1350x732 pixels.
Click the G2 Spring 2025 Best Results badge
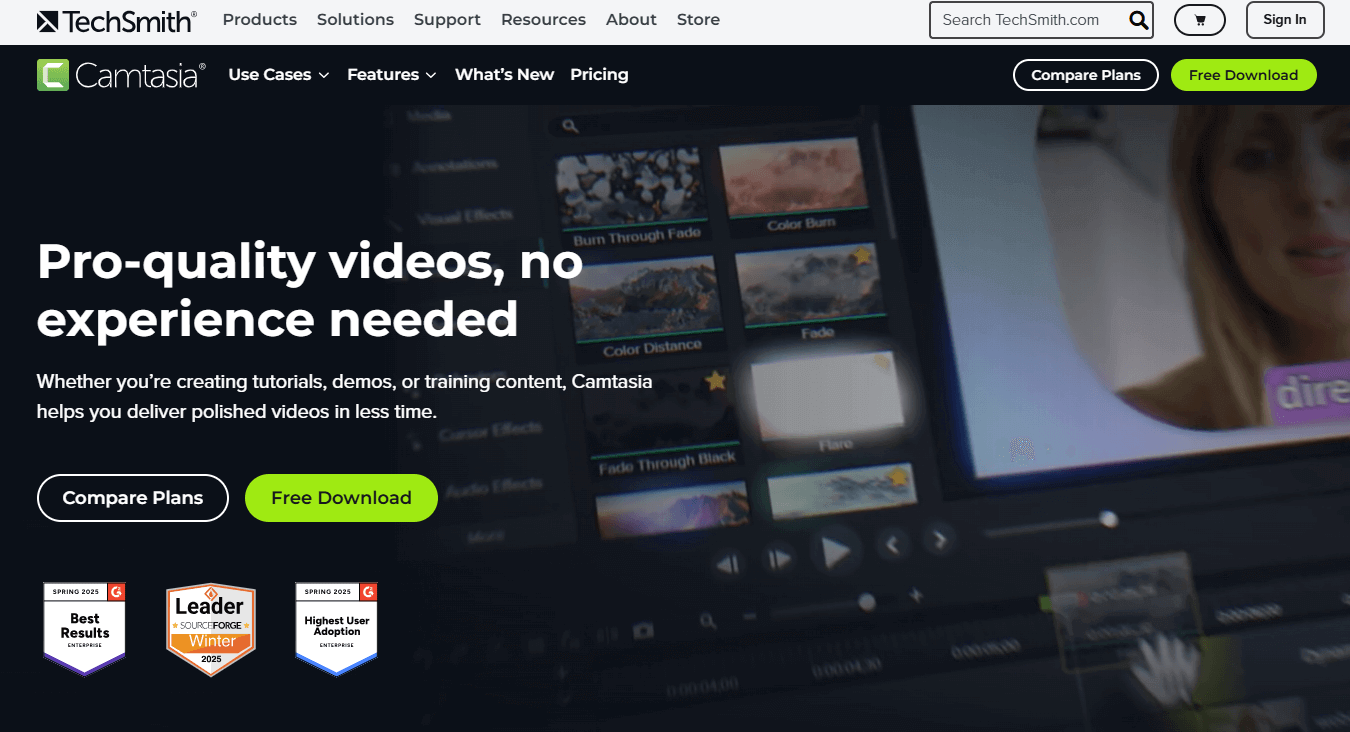[x=84, y=629]
